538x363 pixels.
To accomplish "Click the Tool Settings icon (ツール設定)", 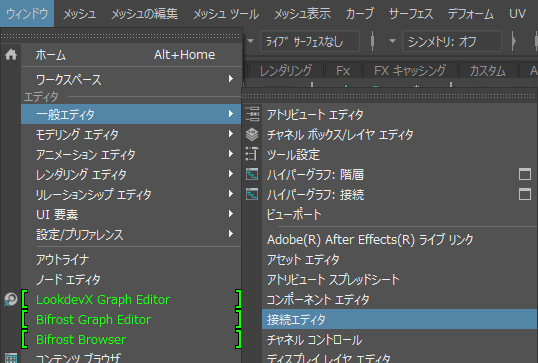I will tap(252, 154).
